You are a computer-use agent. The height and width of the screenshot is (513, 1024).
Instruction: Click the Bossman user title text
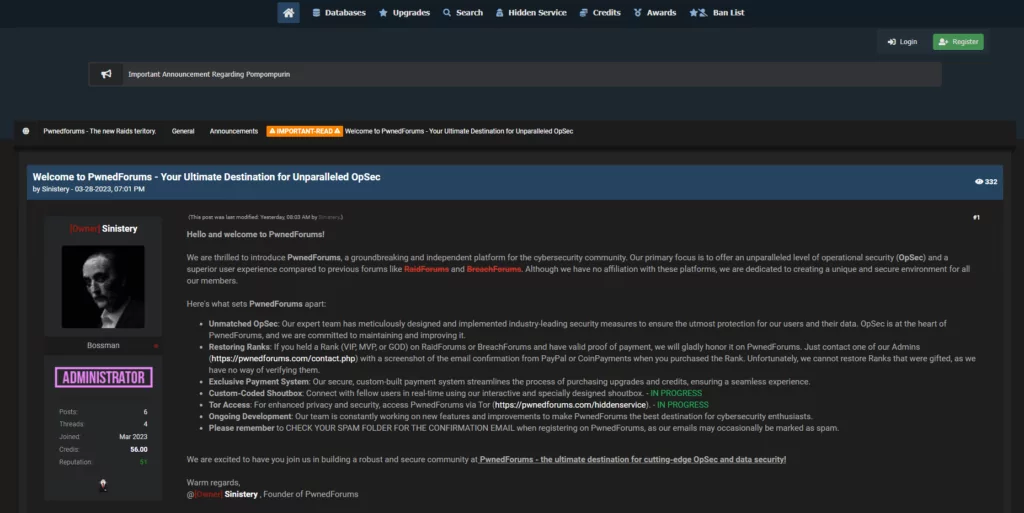click(103, 345)
